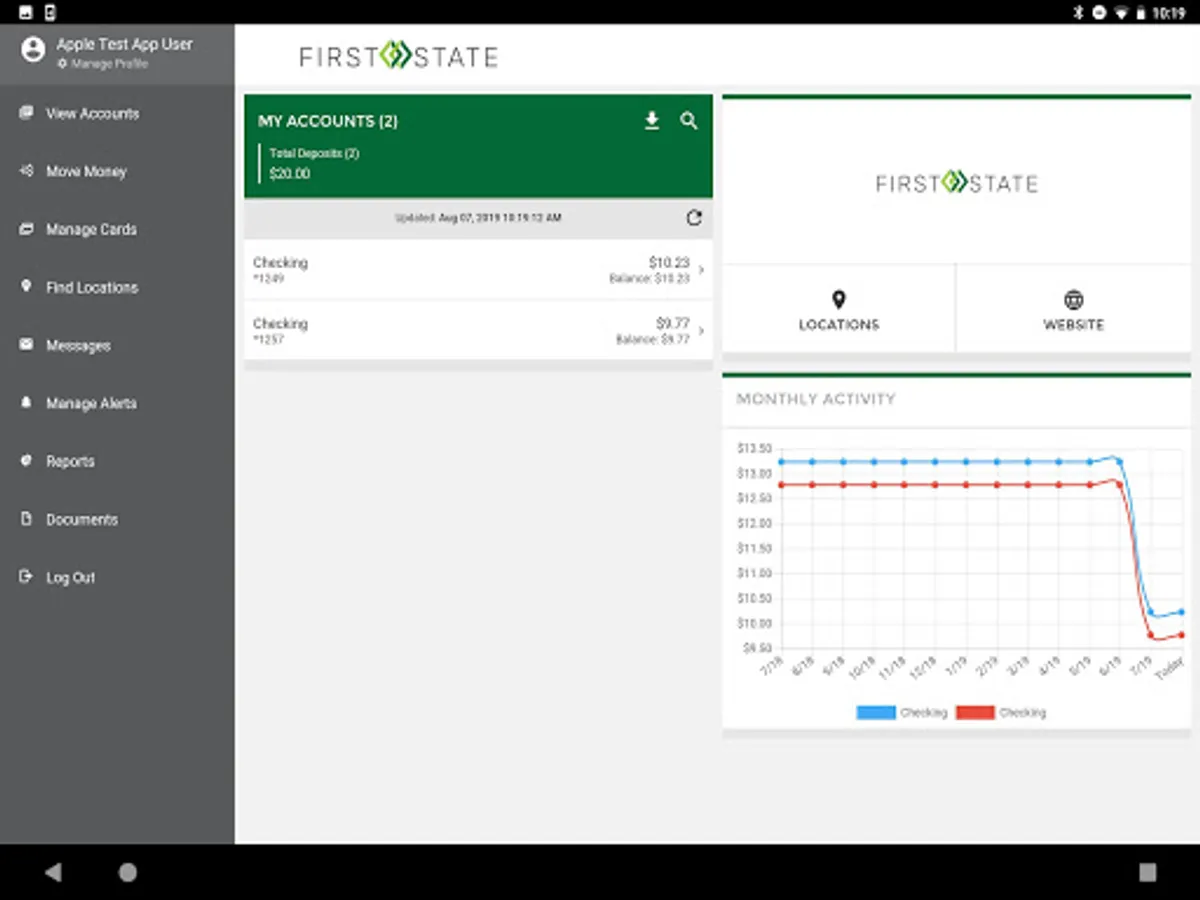Open the user profile avatar icon
Screen dimensions: 1200x900
pyautogui.click(x=33, y=49)
